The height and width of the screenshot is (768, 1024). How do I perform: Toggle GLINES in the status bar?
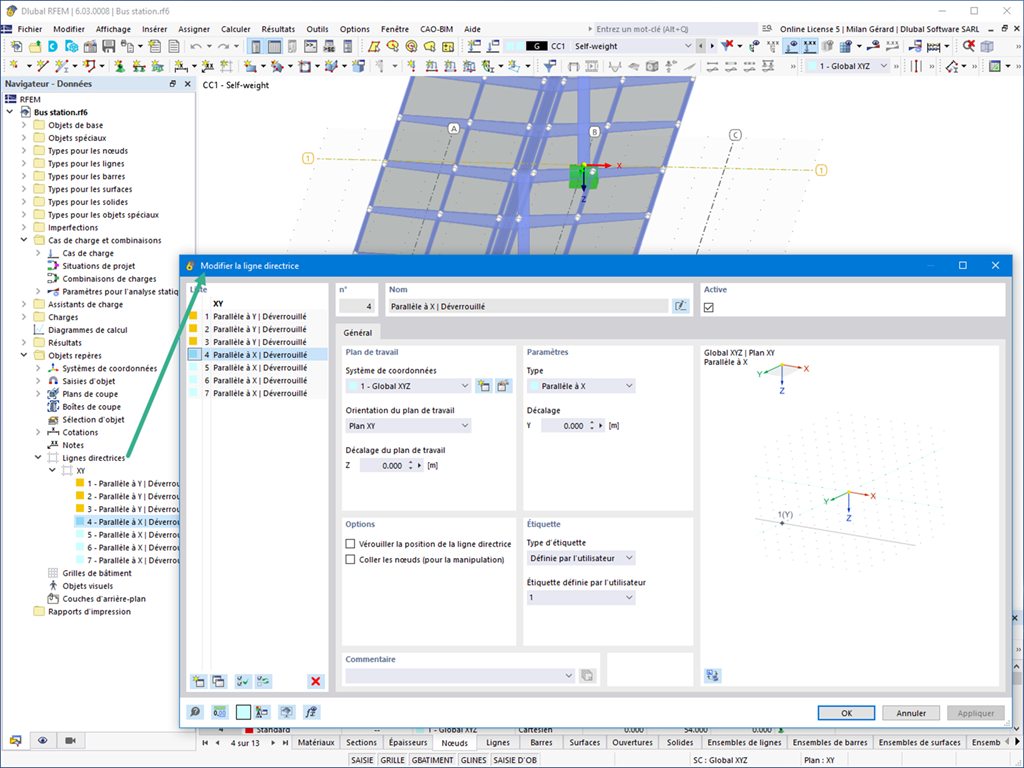tap(473, 760)
